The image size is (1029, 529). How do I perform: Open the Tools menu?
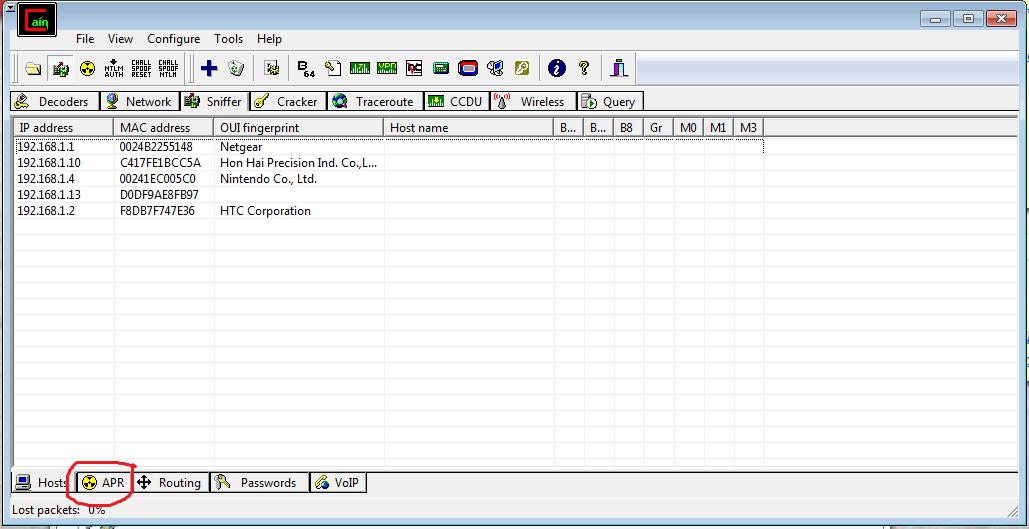pos(228,39)
